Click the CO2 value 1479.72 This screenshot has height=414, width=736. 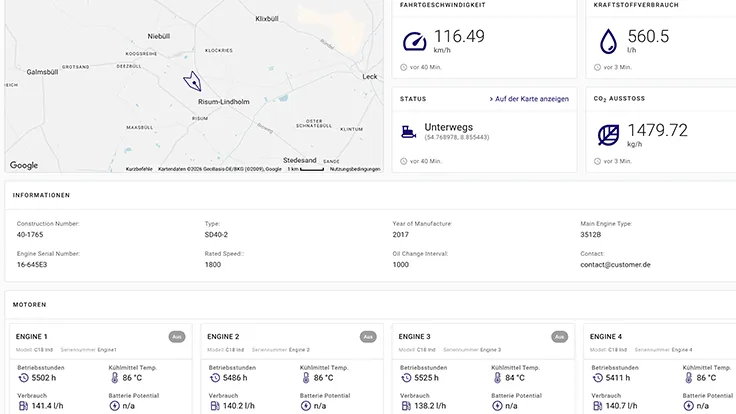tap(658, 130)
